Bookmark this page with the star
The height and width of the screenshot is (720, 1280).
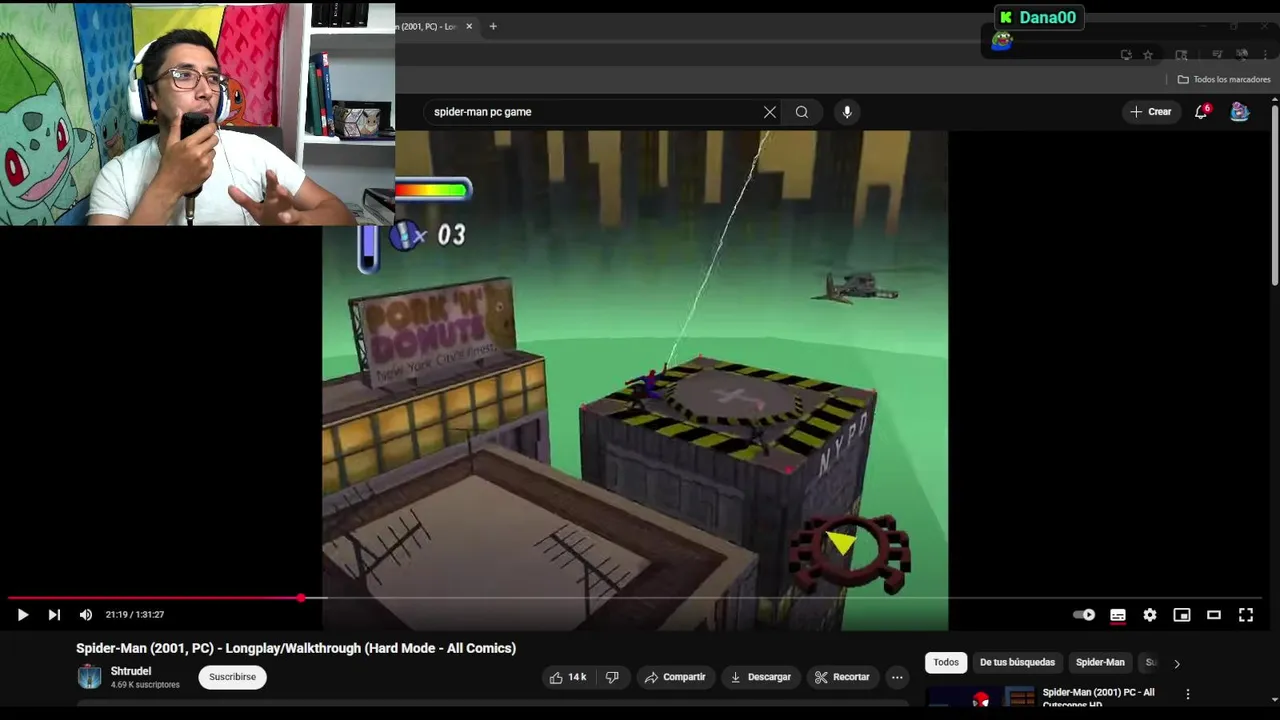[1148, 54]
